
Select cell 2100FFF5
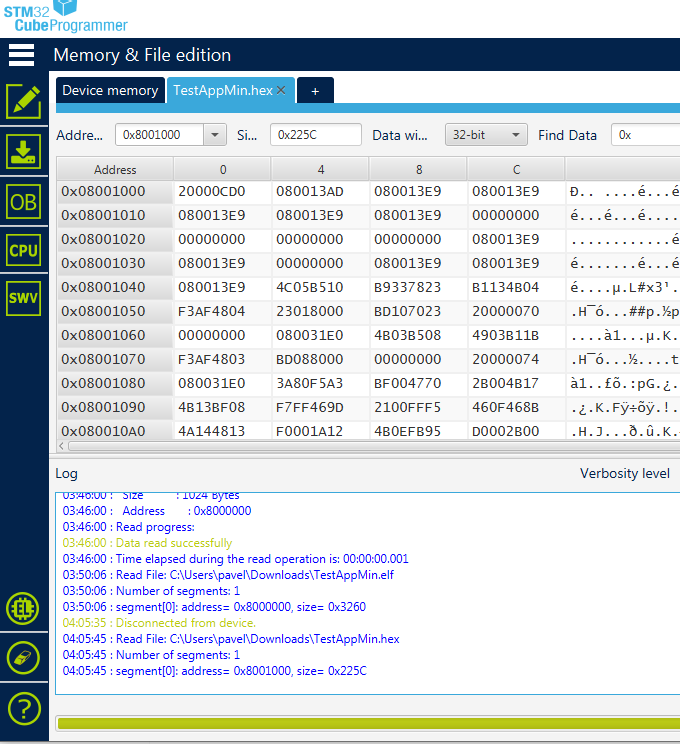coord(419,407)
